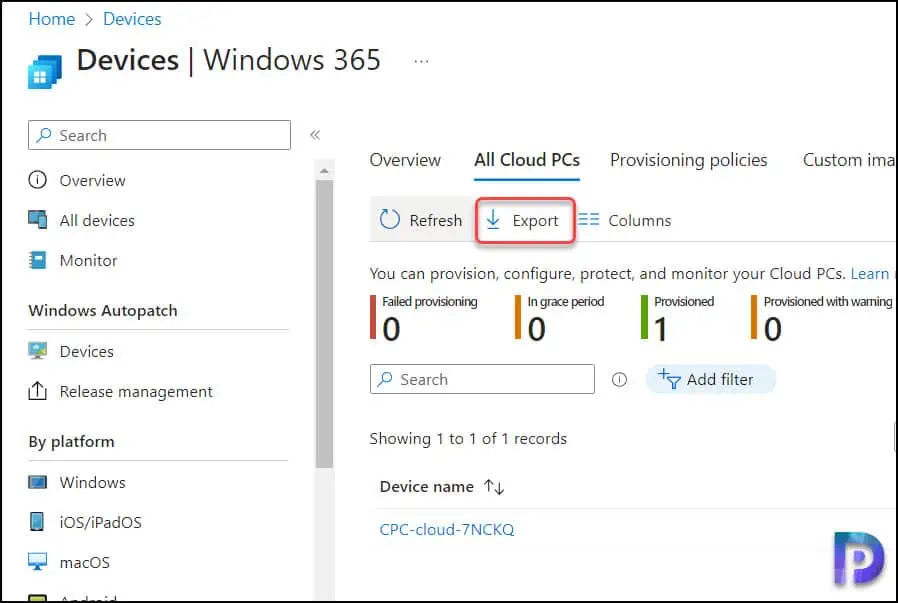
Task: Sort by Device name column
Action: (427, 487)
